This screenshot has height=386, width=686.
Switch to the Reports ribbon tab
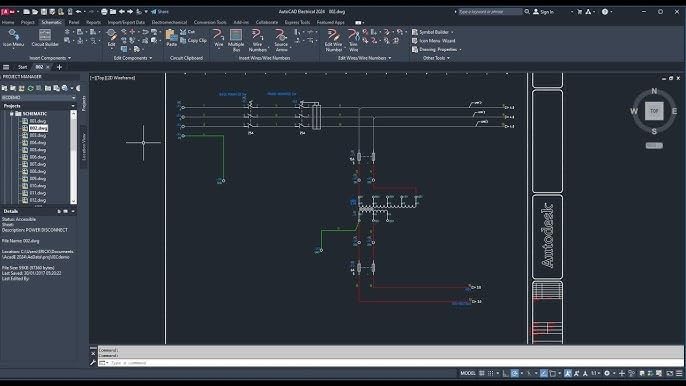93,22
